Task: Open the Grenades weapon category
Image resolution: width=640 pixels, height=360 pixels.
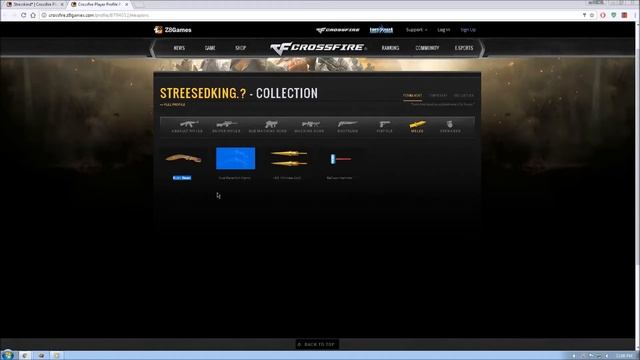Action: coord(450,126)
